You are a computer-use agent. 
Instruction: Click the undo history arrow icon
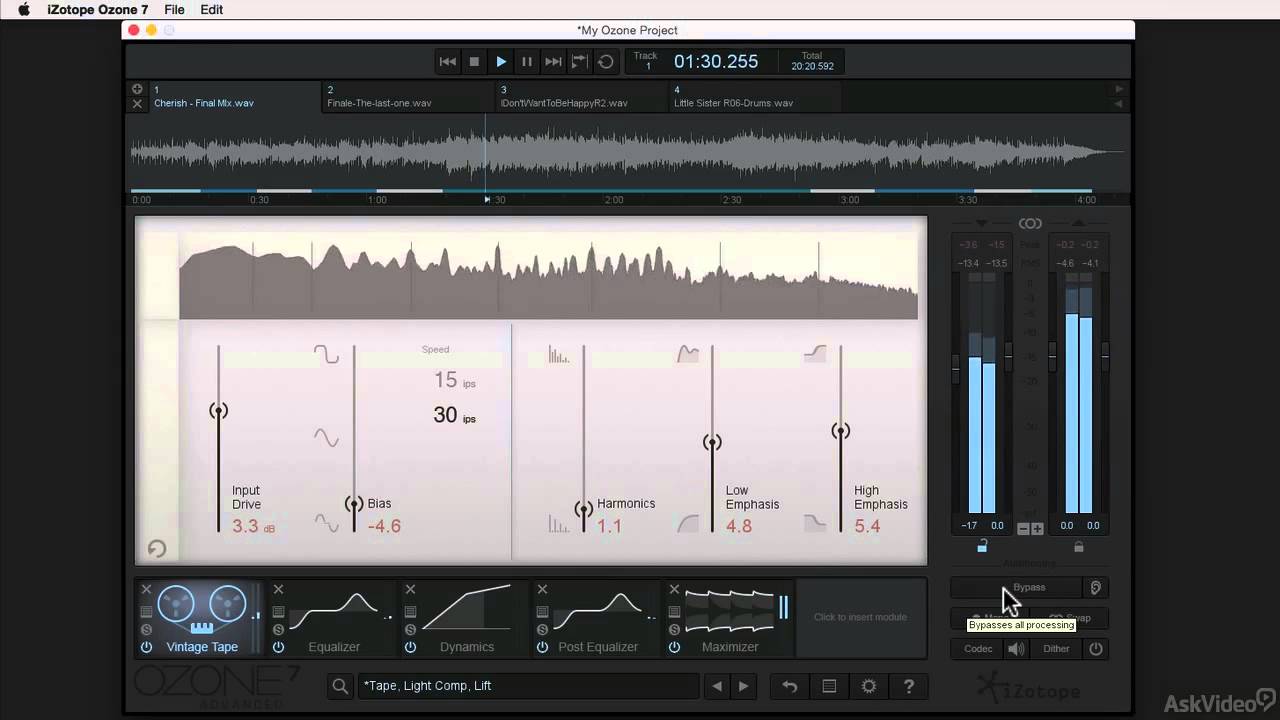(789, 686)
